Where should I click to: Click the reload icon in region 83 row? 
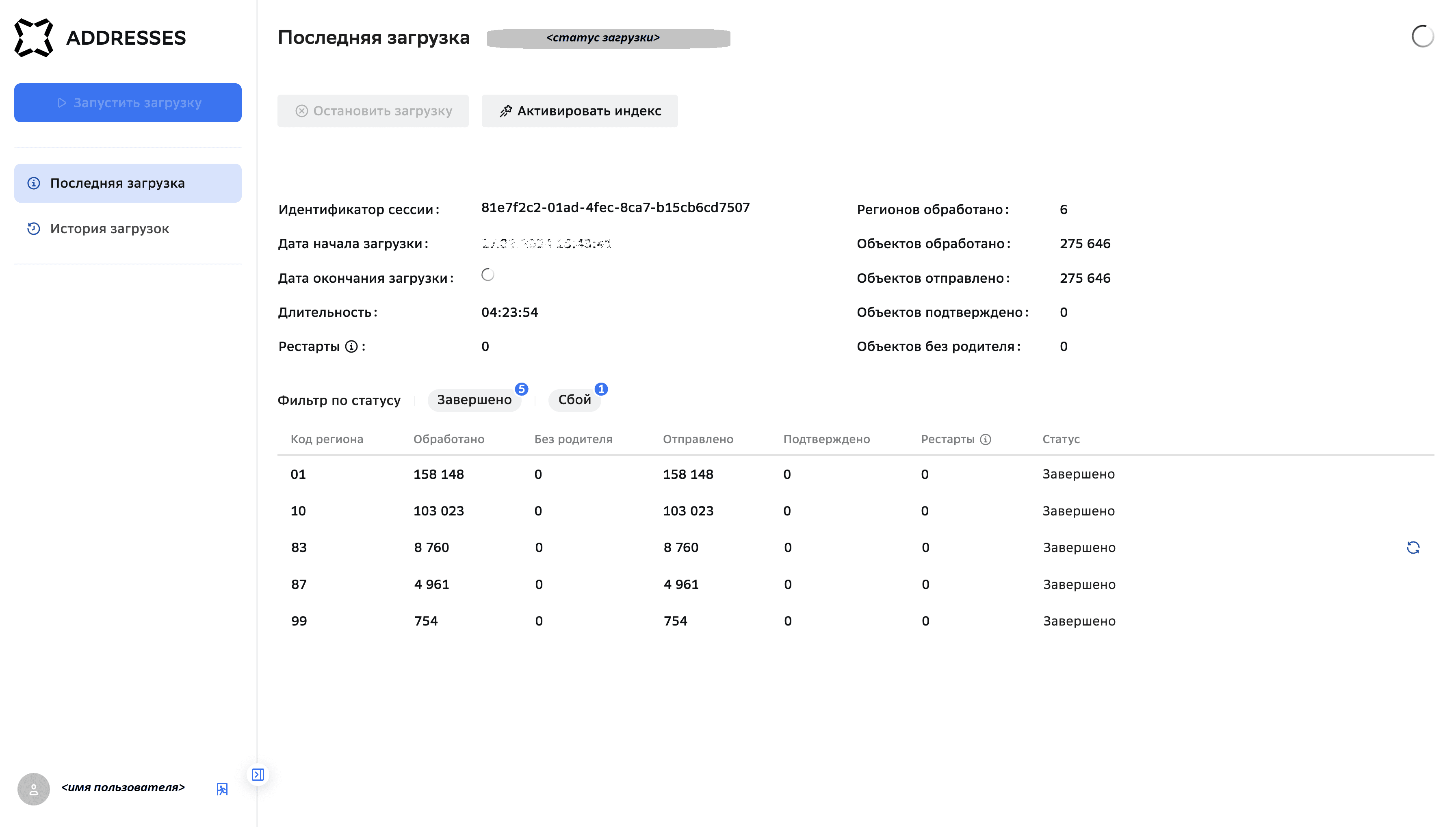[x=1413, y=548]
